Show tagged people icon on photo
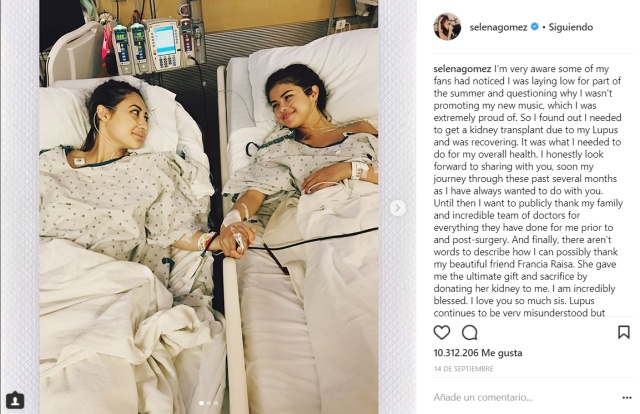Image resolution: width=640 pixels, height=414 pixels. (15, 401)
